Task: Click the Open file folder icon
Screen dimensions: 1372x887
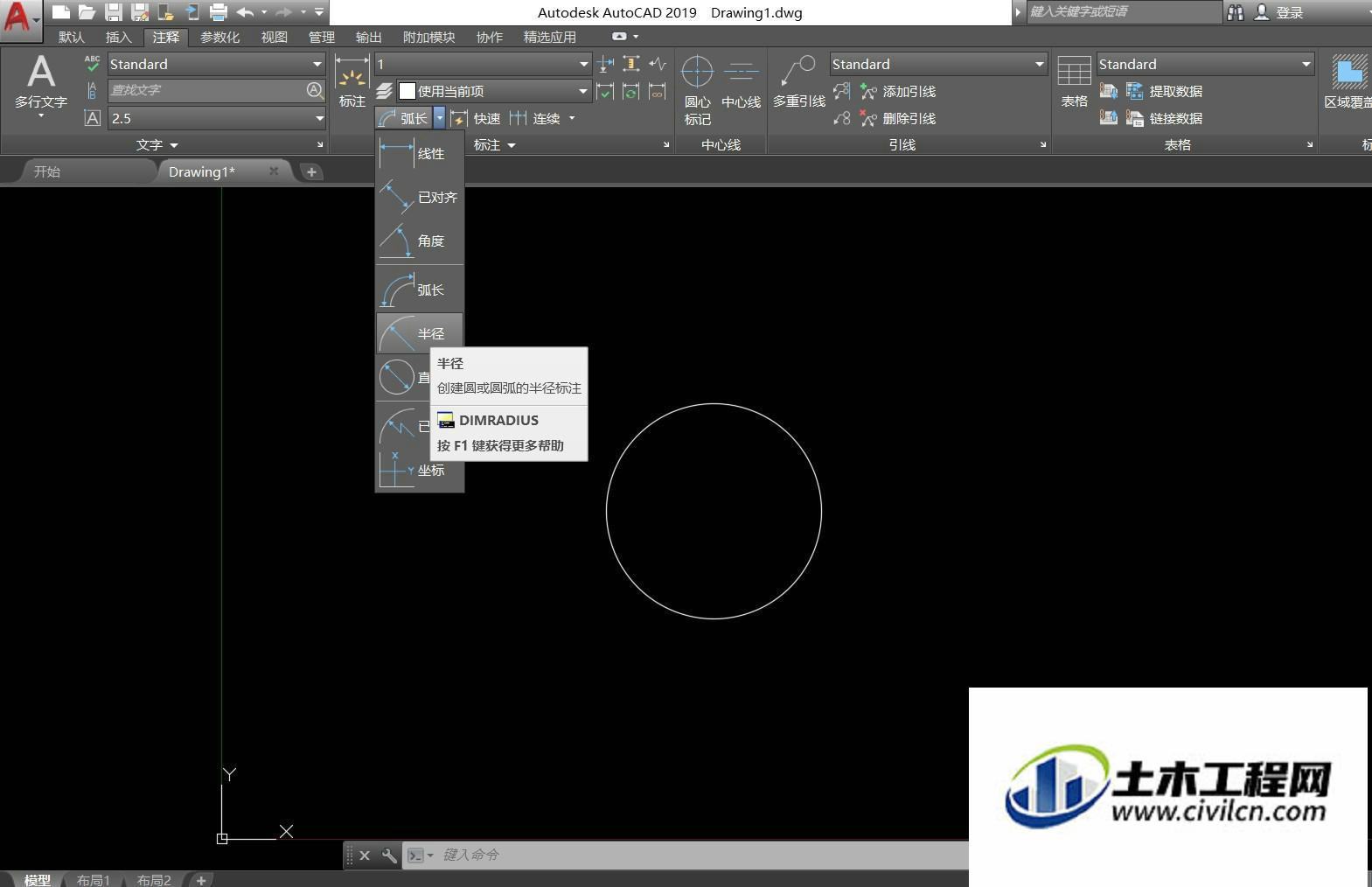Action: (87, 12)
